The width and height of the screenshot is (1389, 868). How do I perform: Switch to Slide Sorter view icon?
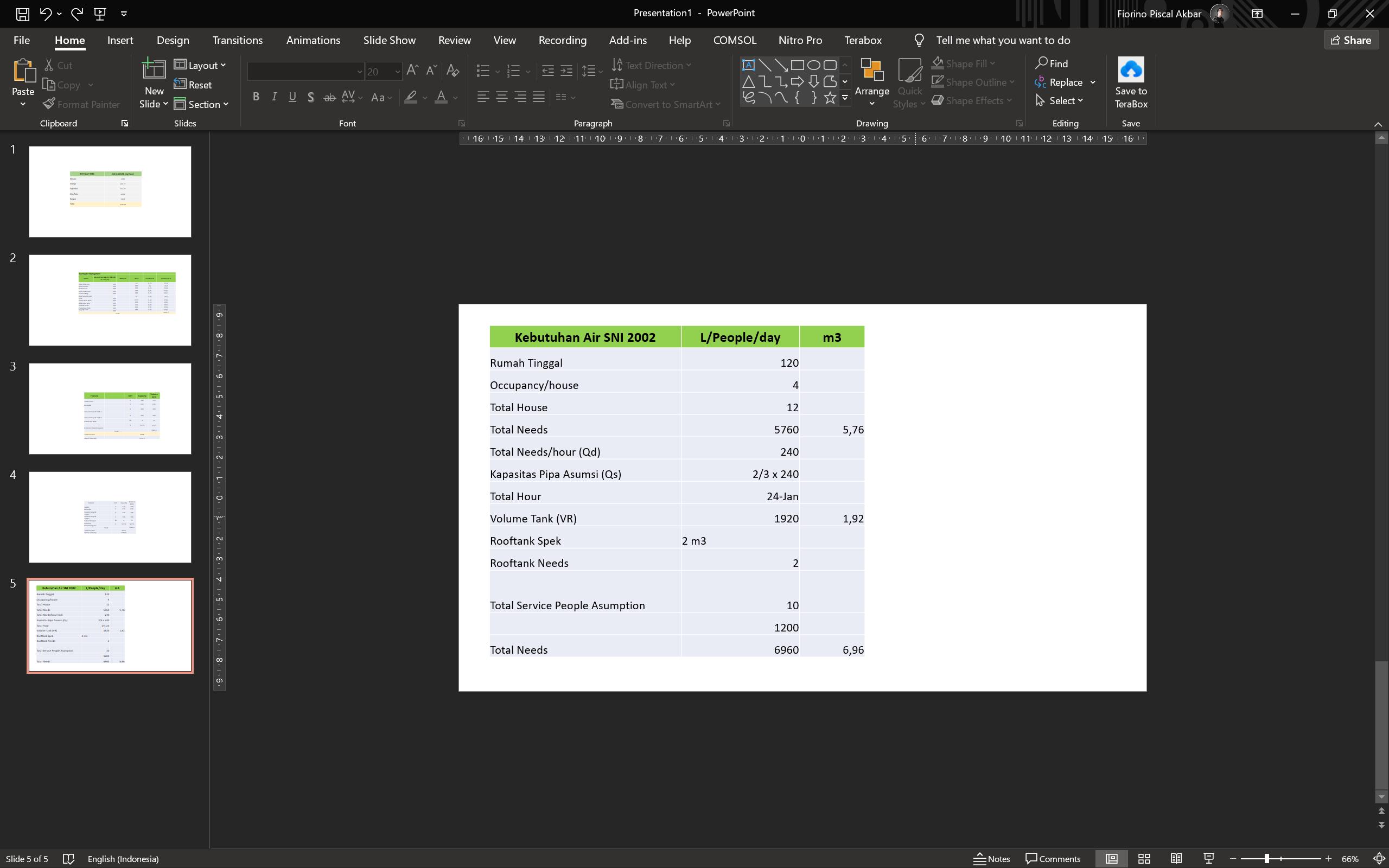tap(1144, 859)
